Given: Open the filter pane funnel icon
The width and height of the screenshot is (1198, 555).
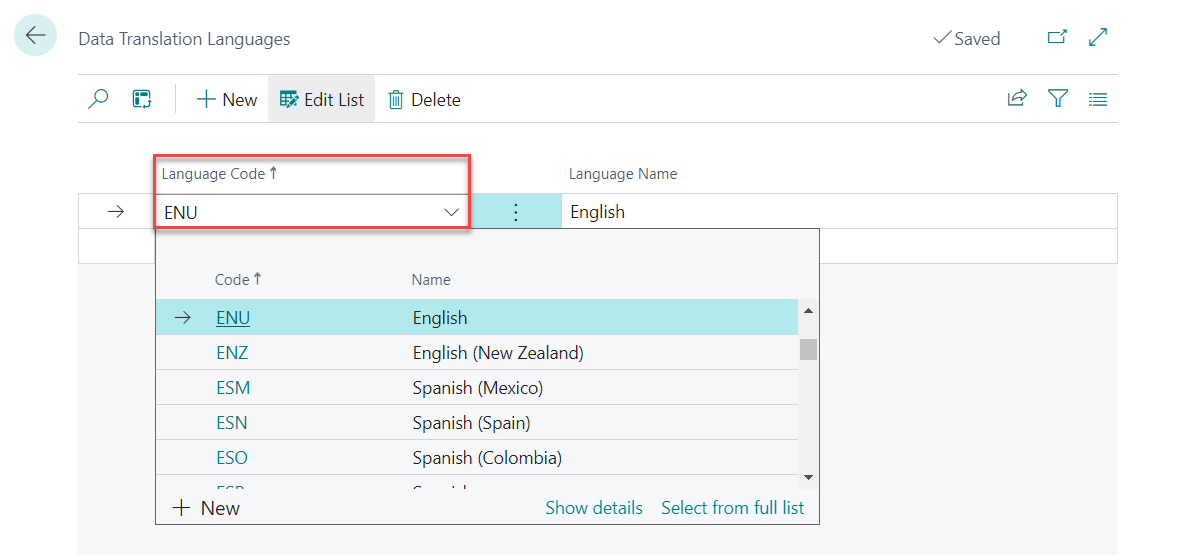Looking at the screenshot, I should coord(1058,98).
